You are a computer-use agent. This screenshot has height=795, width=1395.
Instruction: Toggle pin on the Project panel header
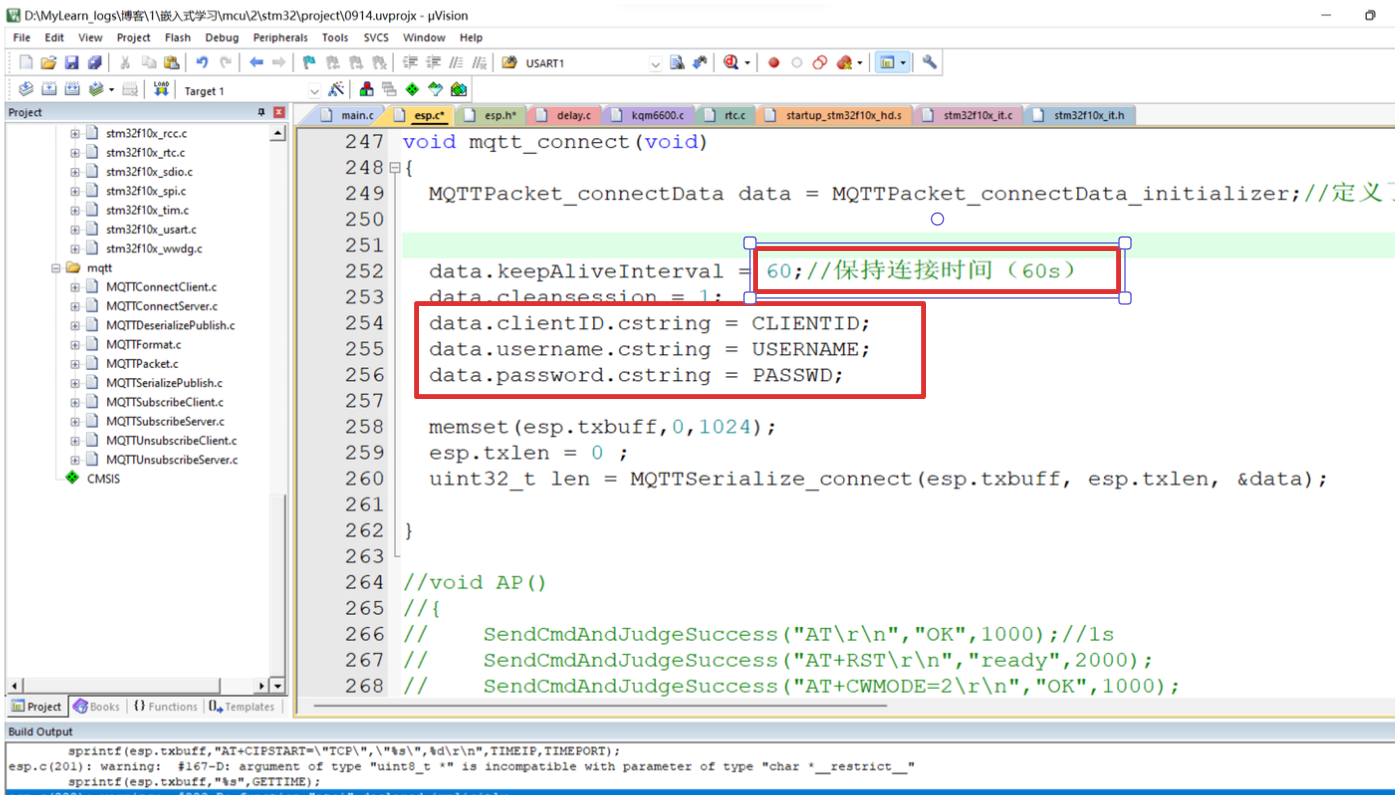[262, 112]
